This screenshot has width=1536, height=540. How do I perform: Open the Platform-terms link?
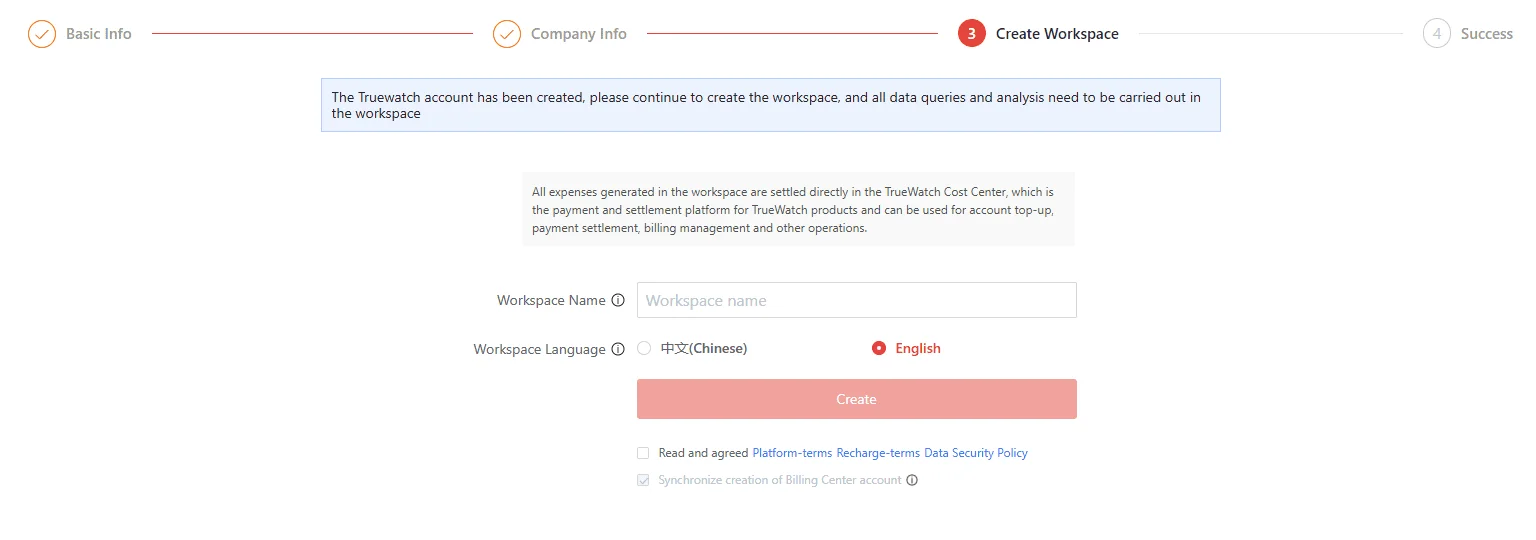click(x=792, y=453)
